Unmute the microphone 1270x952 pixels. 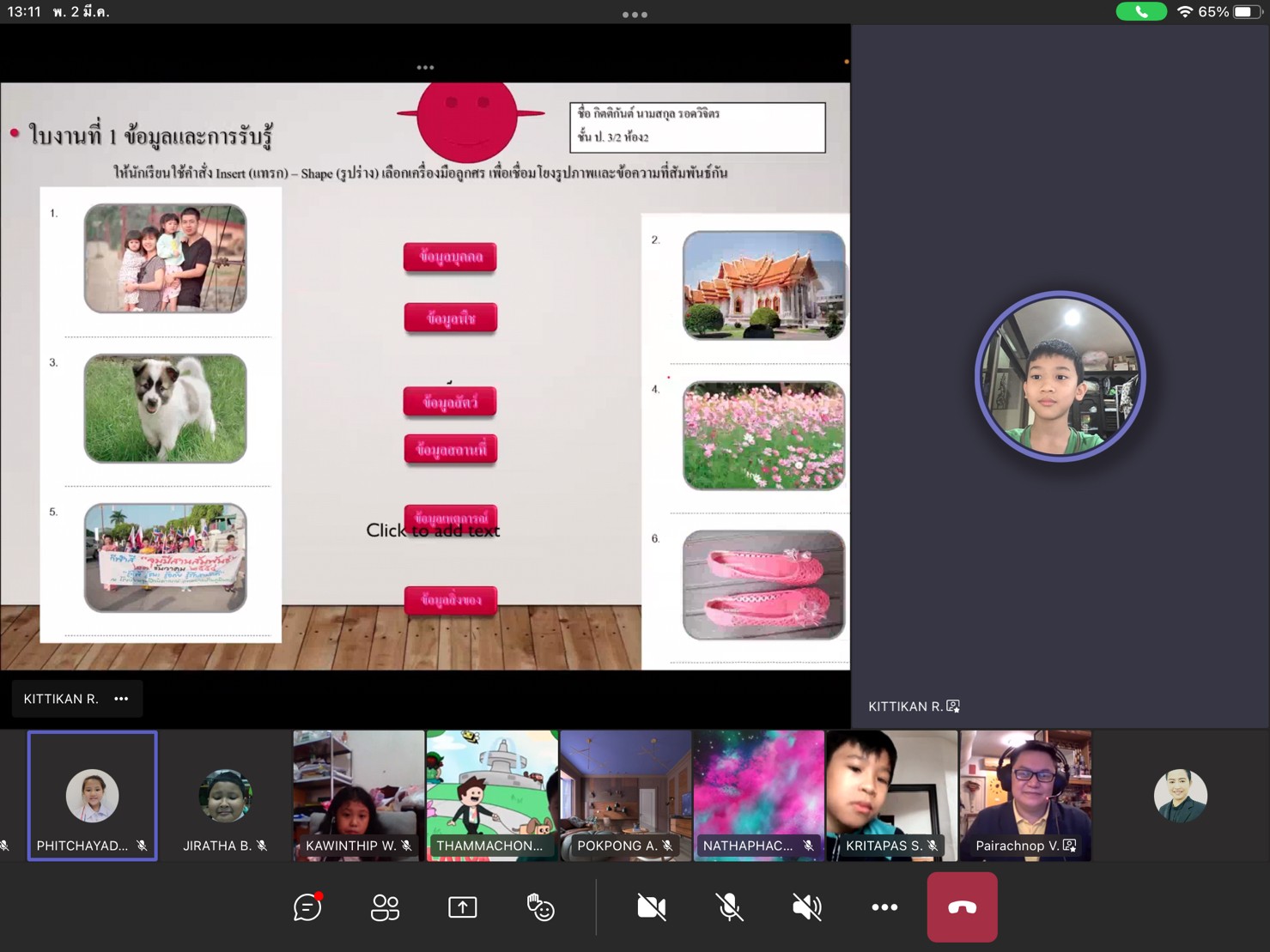pyautogui.click(x=729, y=907)
